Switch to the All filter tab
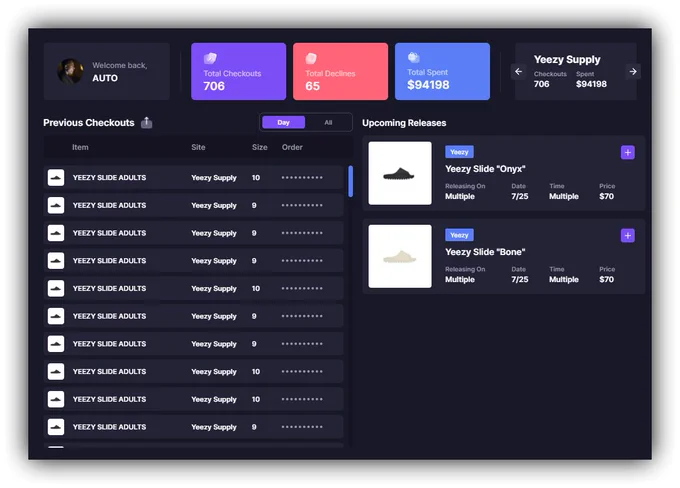 point(328,123)
